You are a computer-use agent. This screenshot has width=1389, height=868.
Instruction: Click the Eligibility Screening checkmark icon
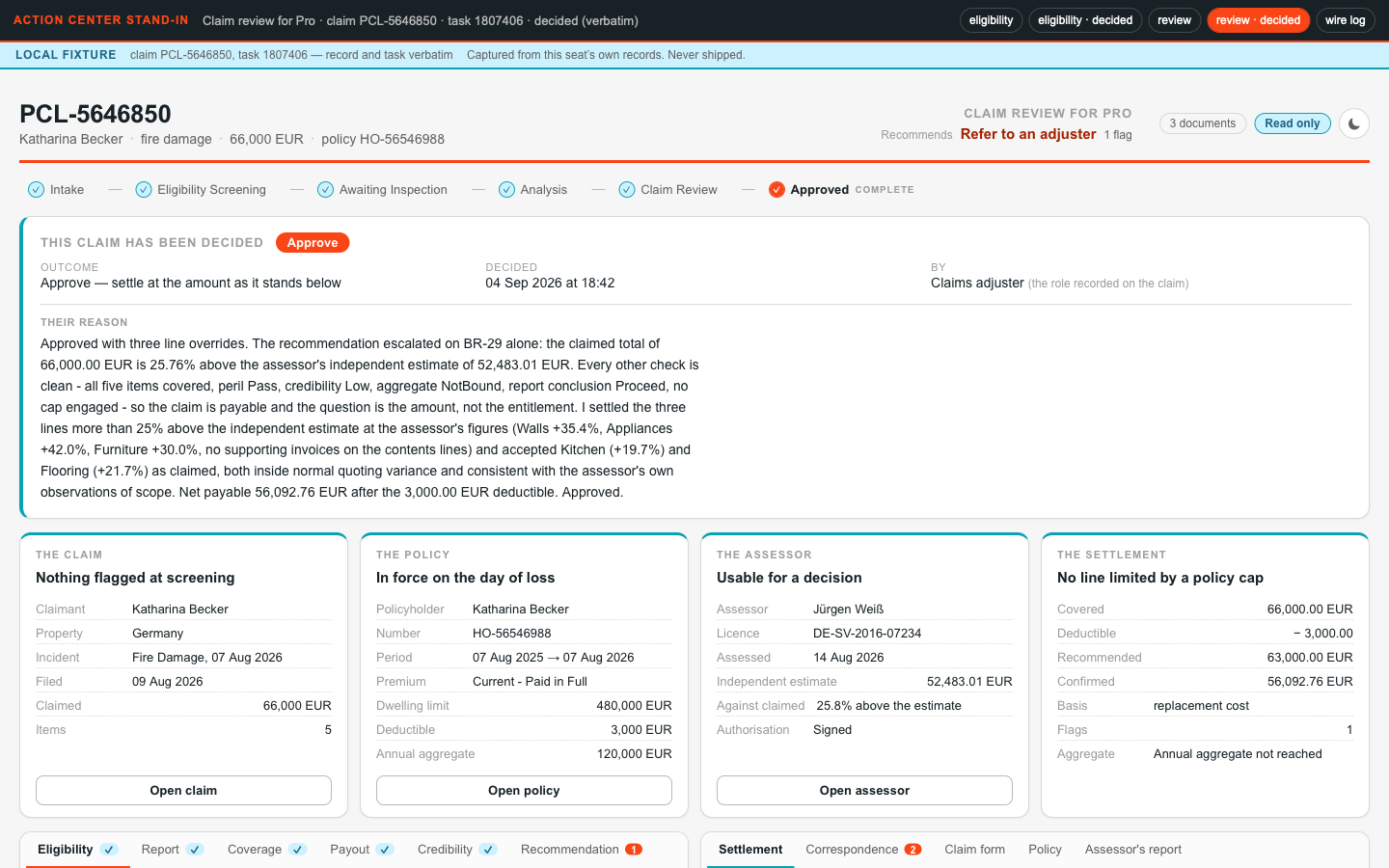point(144,189)
